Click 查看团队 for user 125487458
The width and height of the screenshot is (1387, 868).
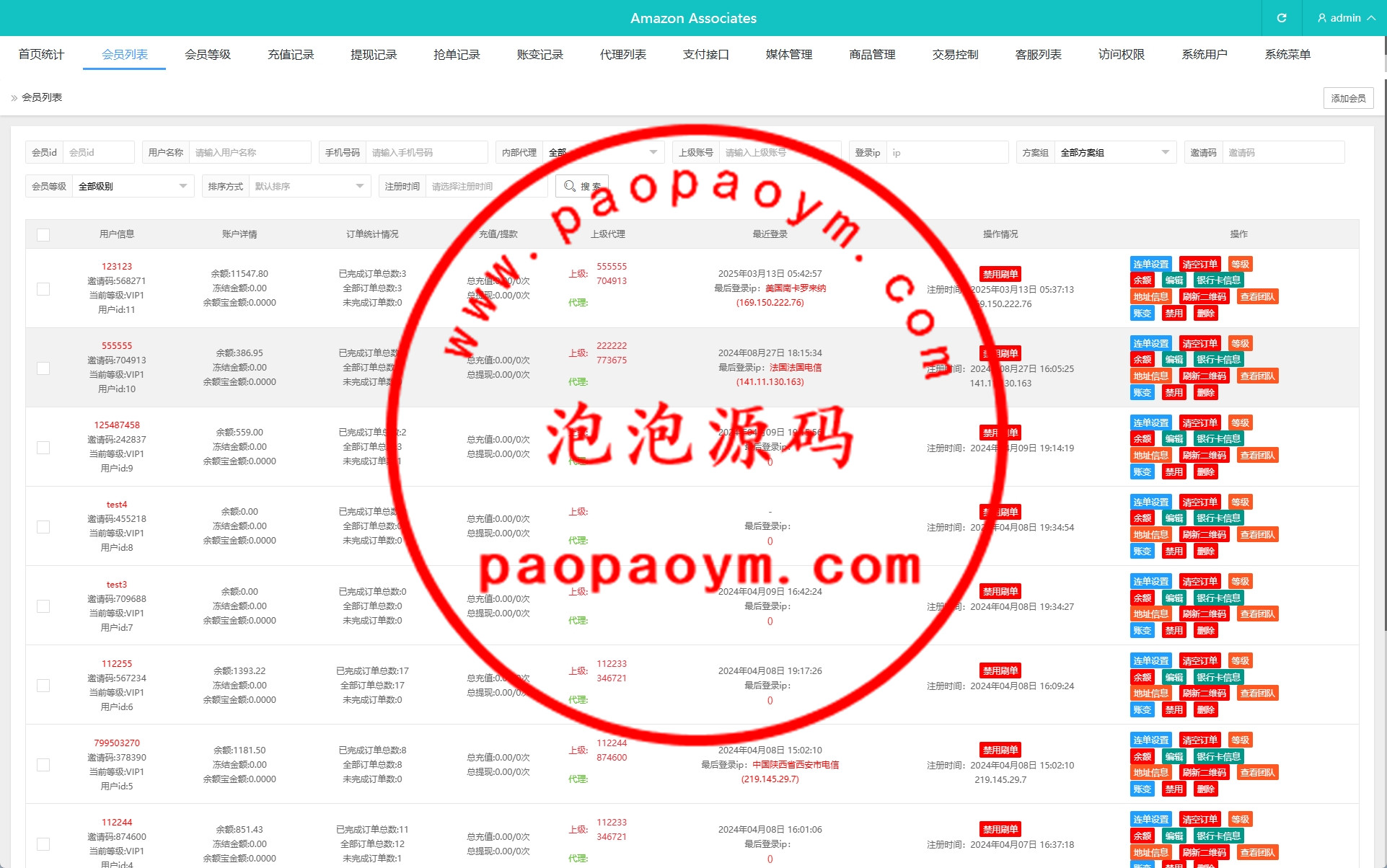pyautogui.click(x=1257, y=455)
